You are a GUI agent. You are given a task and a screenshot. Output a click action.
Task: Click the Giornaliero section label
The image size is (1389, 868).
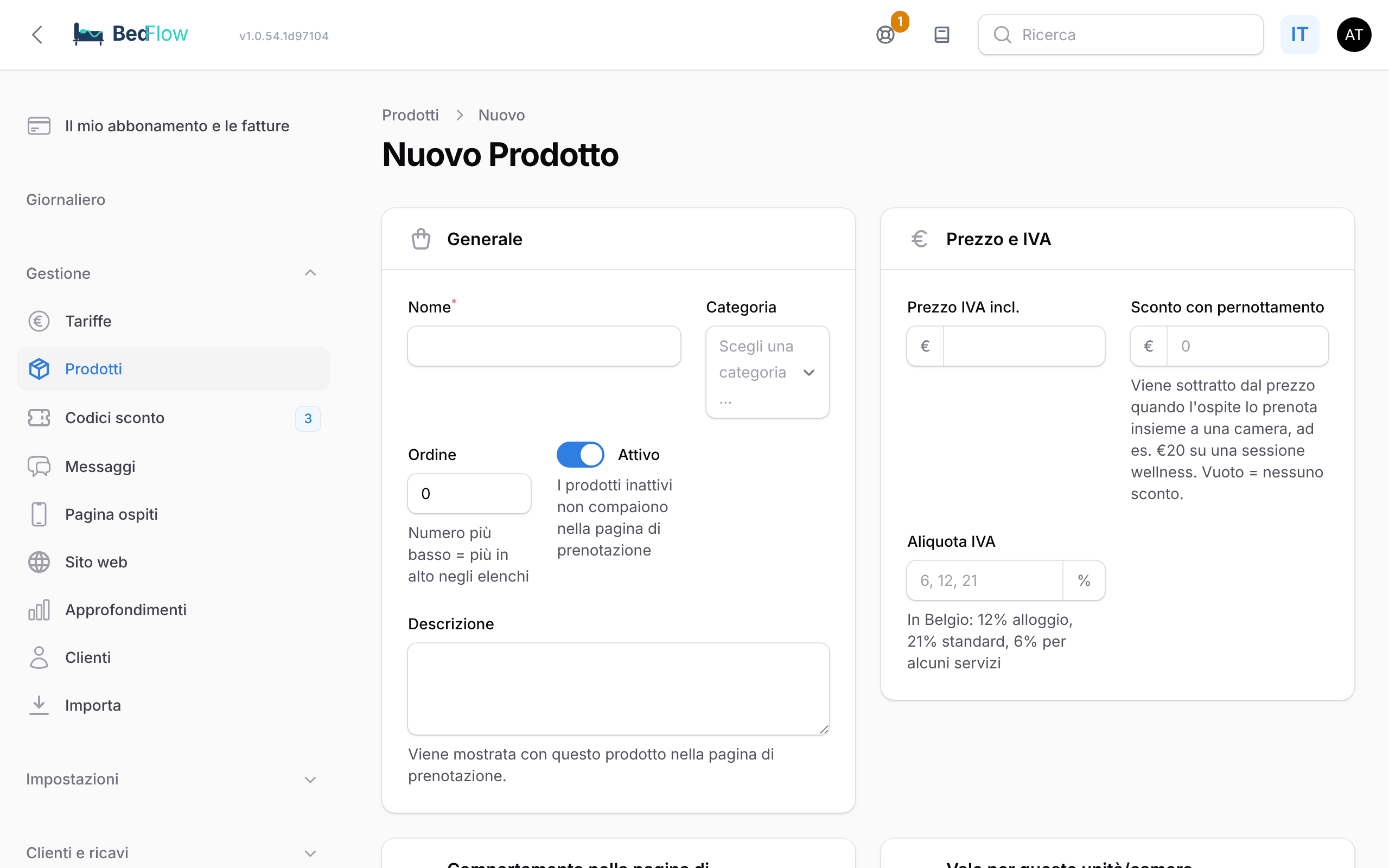tap(66, 200)
